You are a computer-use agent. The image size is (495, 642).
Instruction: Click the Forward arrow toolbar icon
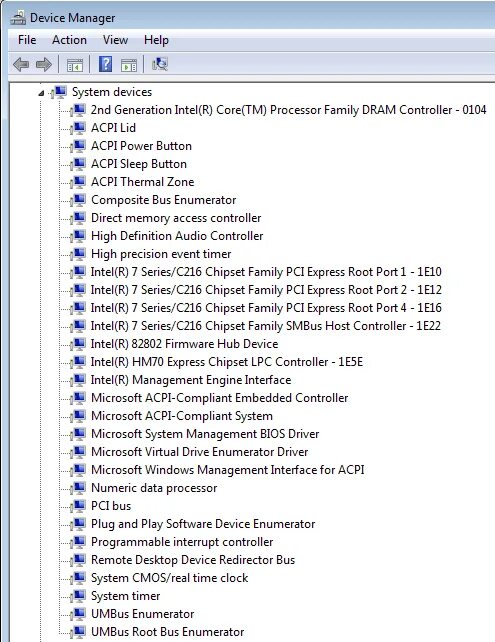pyautogui.click(x=44, y=64)
